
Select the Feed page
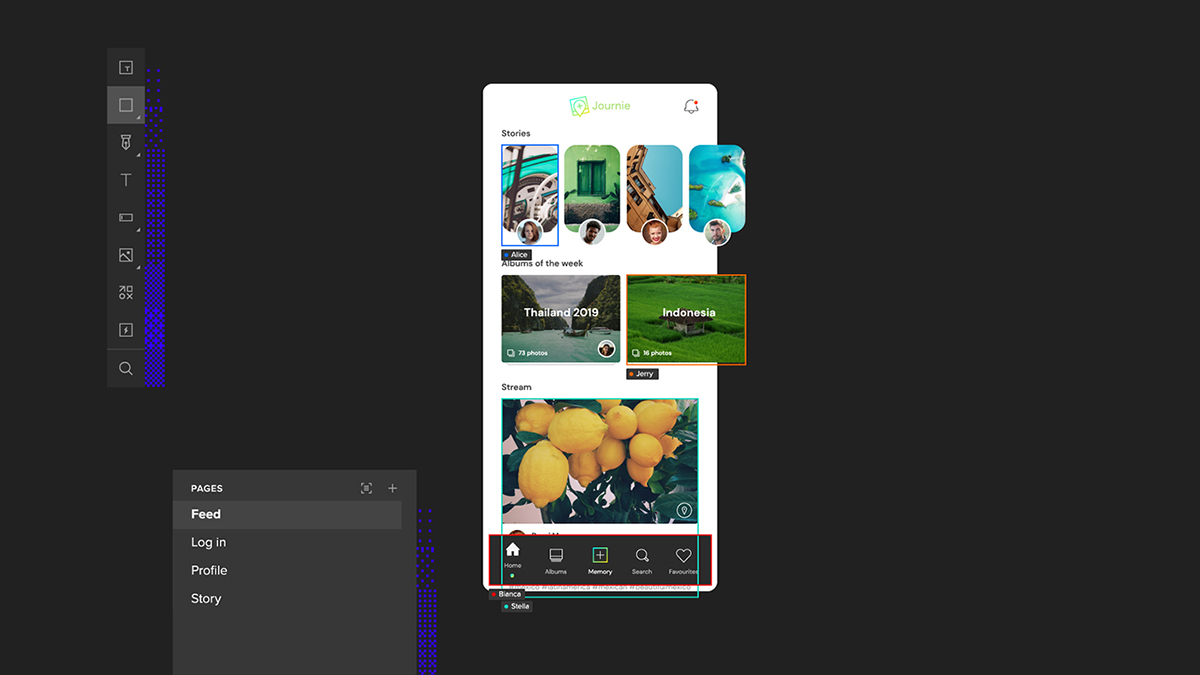(x=206, y=514)
